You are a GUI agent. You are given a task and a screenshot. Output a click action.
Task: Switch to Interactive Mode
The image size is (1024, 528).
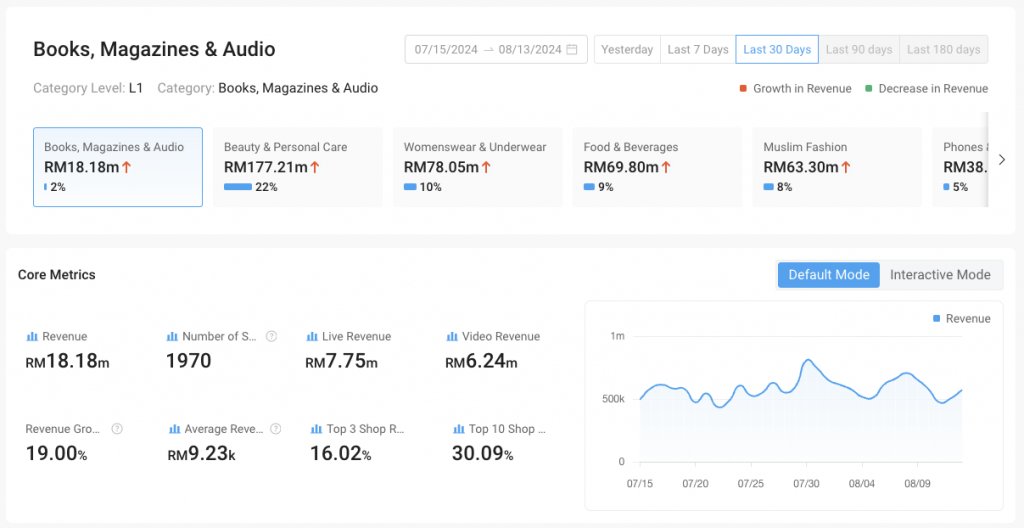[940, 275]
